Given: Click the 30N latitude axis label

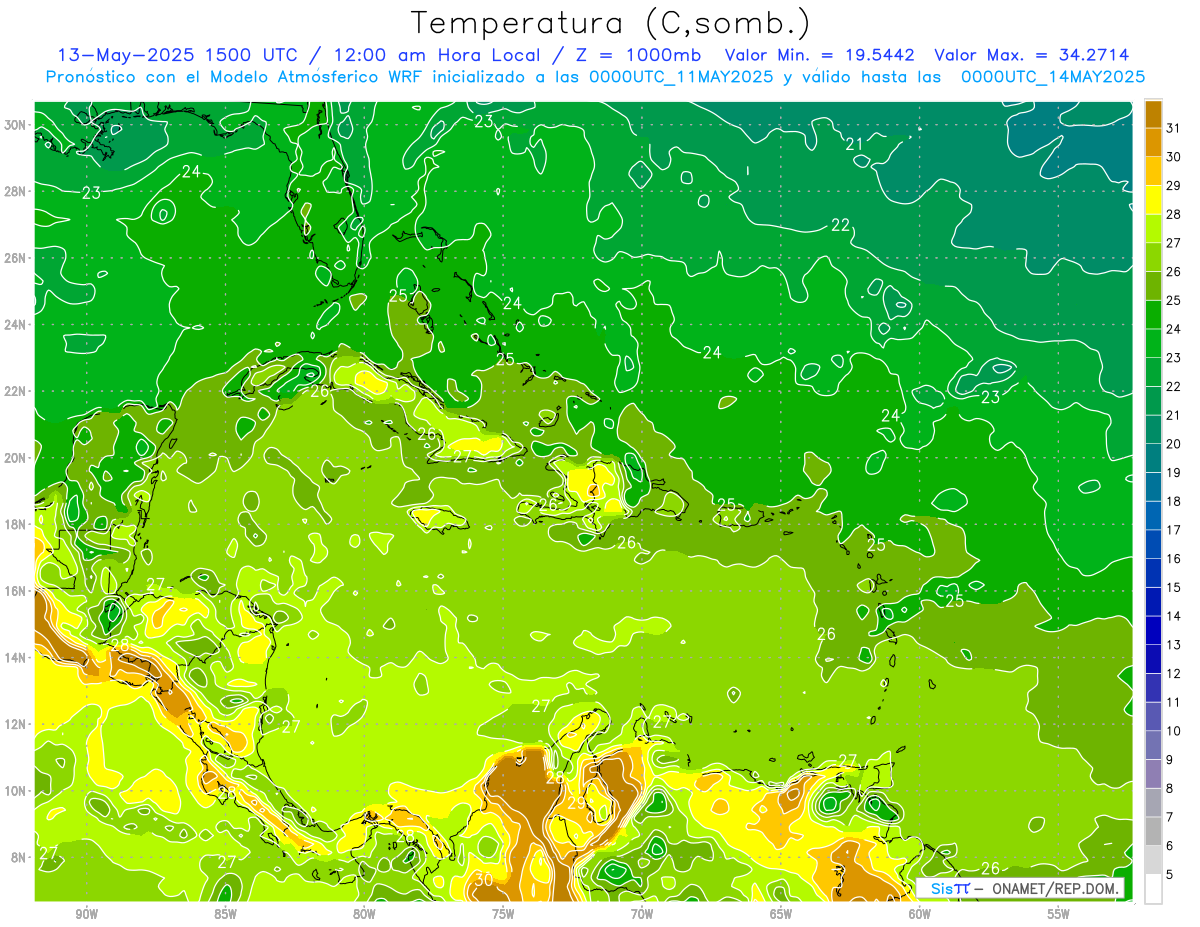Looking at the screenshot, I should click(16, 125).
